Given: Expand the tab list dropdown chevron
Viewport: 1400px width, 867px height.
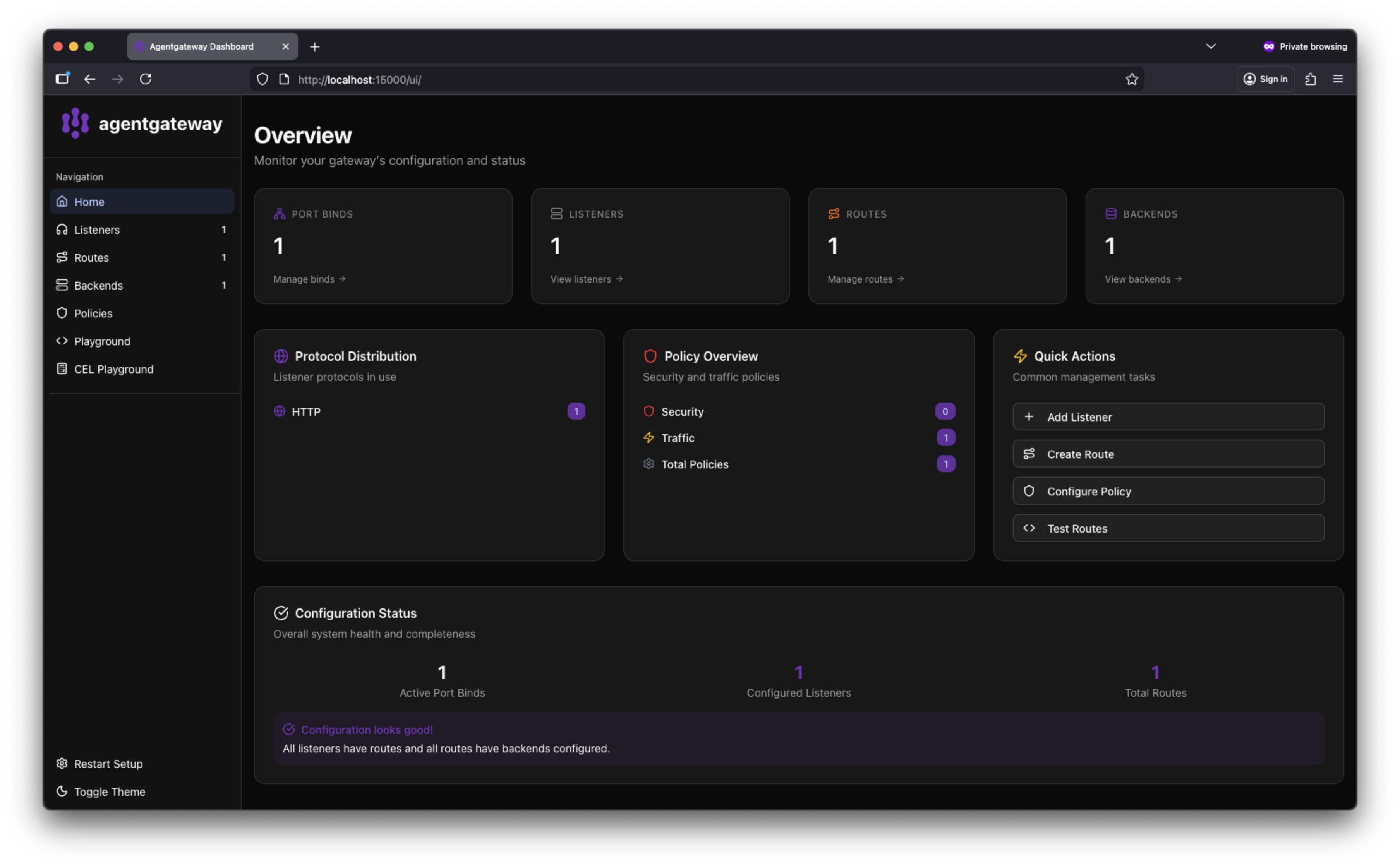Looking at the screenshot, I should (1211, 46).
